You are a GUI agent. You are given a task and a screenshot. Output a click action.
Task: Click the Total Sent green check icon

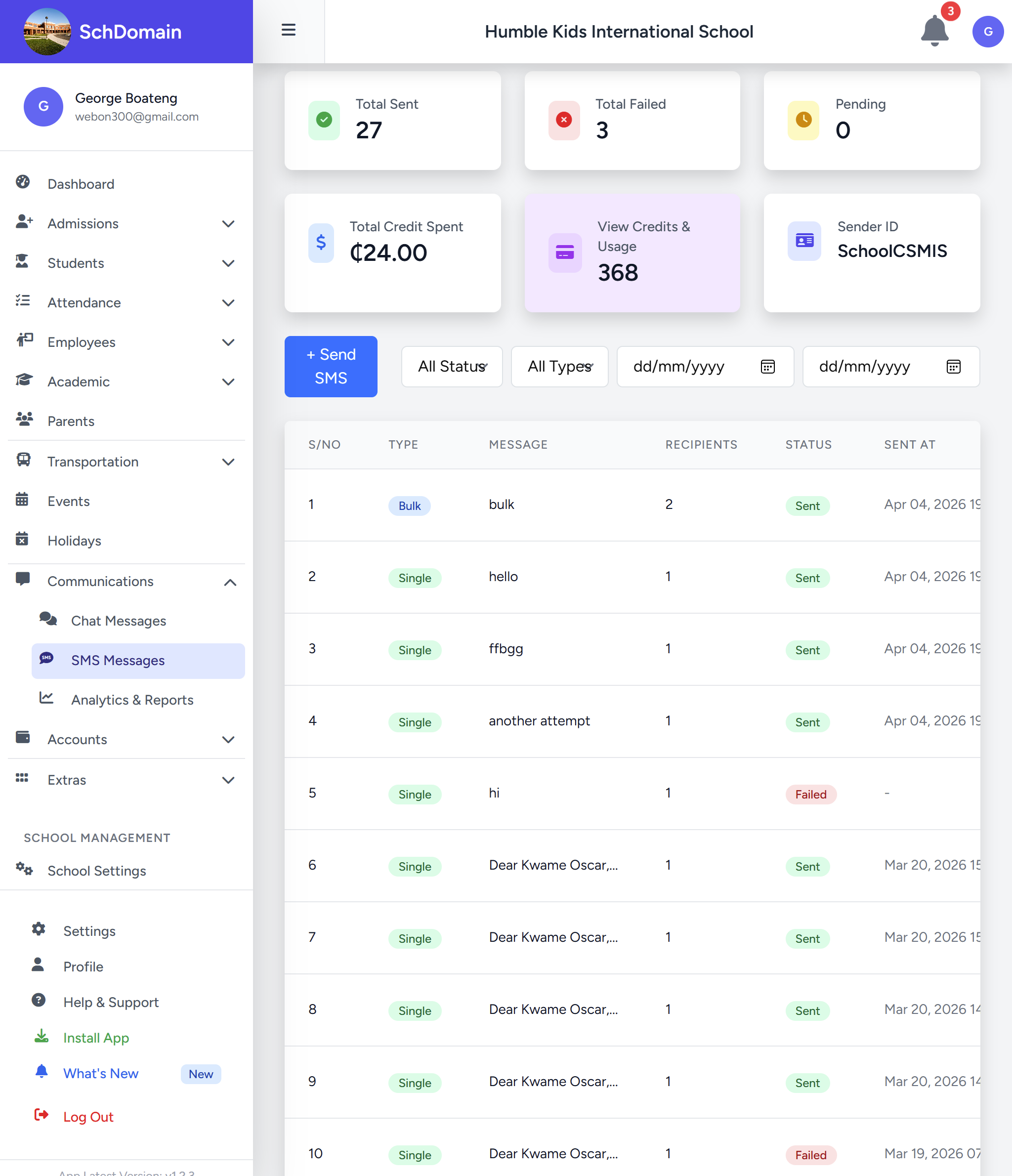click(x=324, y=120)
